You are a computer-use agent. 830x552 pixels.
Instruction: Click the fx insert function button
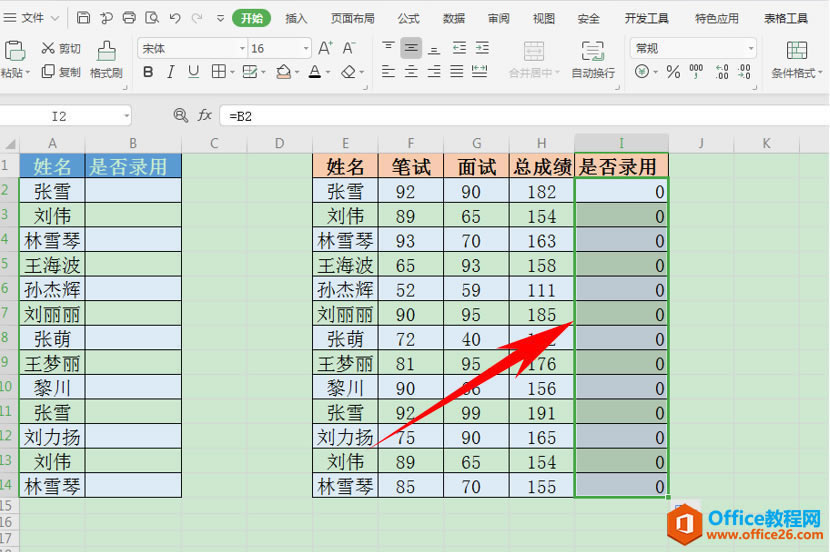pos(205,115)
